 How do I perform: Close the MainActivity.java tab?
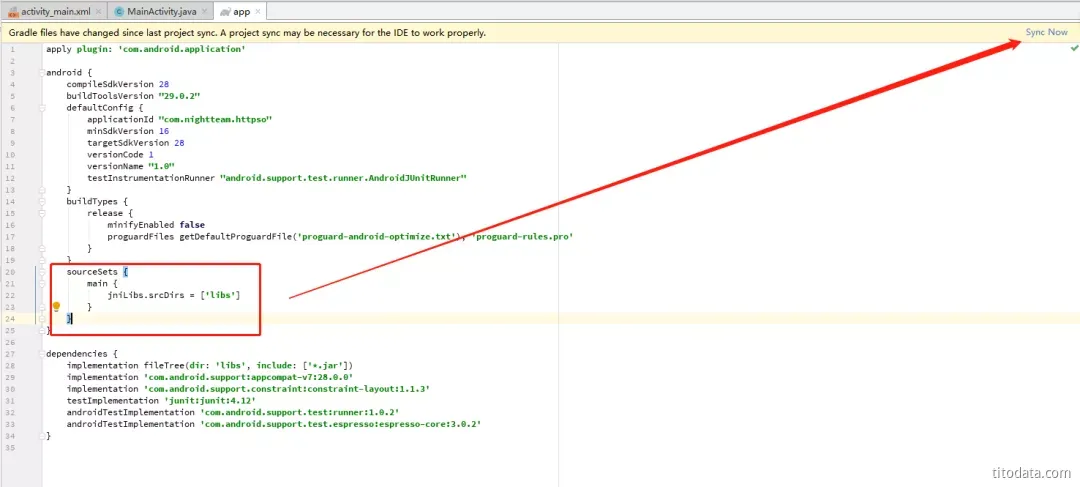203,12
